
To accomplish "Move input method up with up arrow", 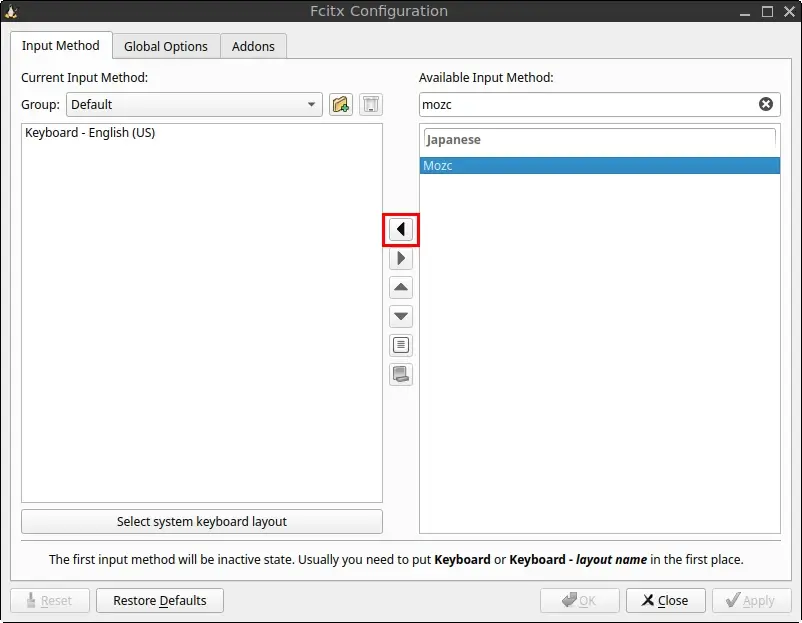I will tap(400, 287).
